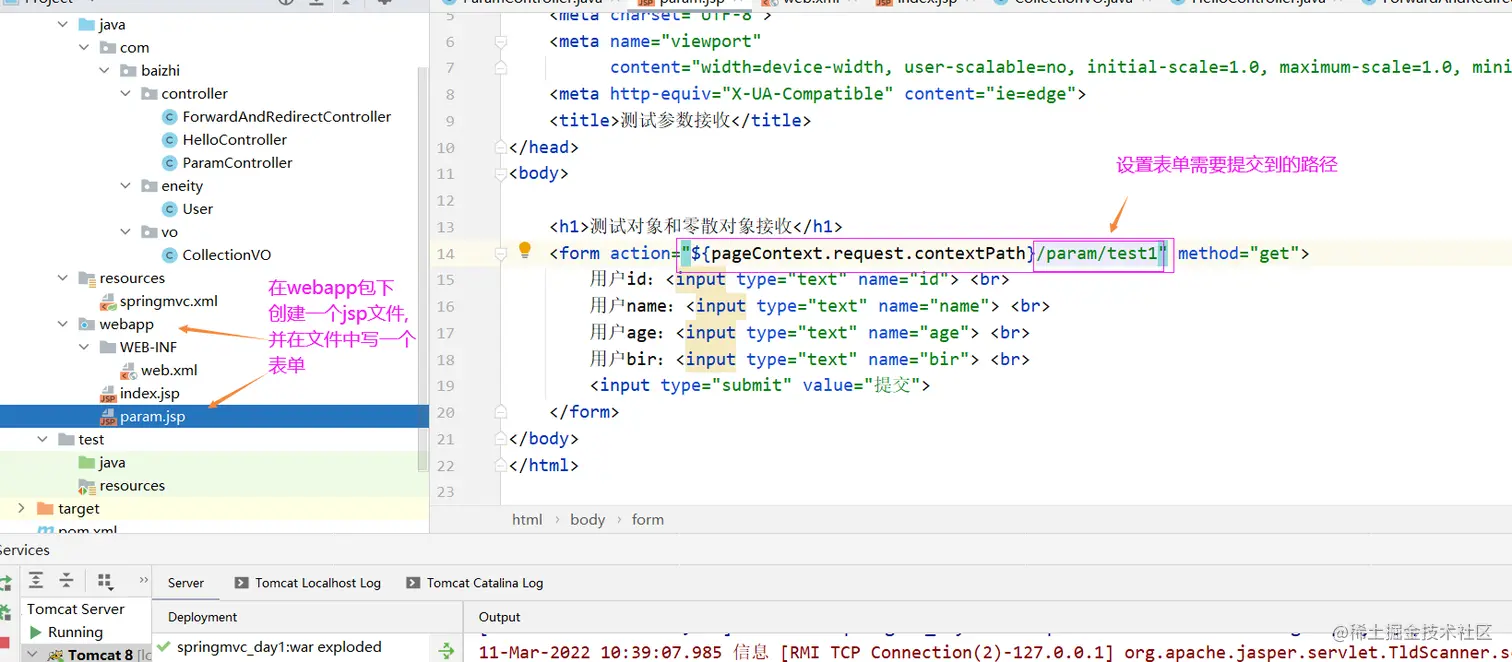
Task: Fold the meta viewport tag at line 6
Action: pos(500,42)
